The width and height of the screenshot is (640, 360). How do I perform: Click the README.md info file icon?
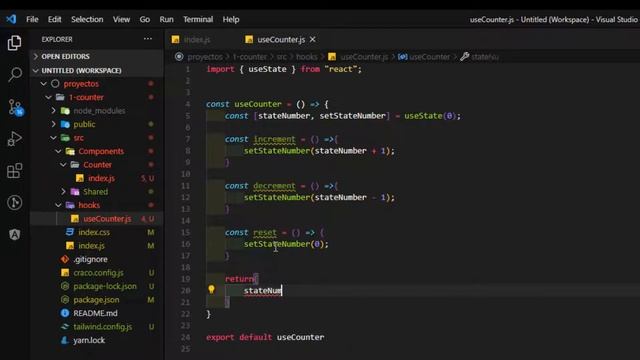[x=65, y=313]
